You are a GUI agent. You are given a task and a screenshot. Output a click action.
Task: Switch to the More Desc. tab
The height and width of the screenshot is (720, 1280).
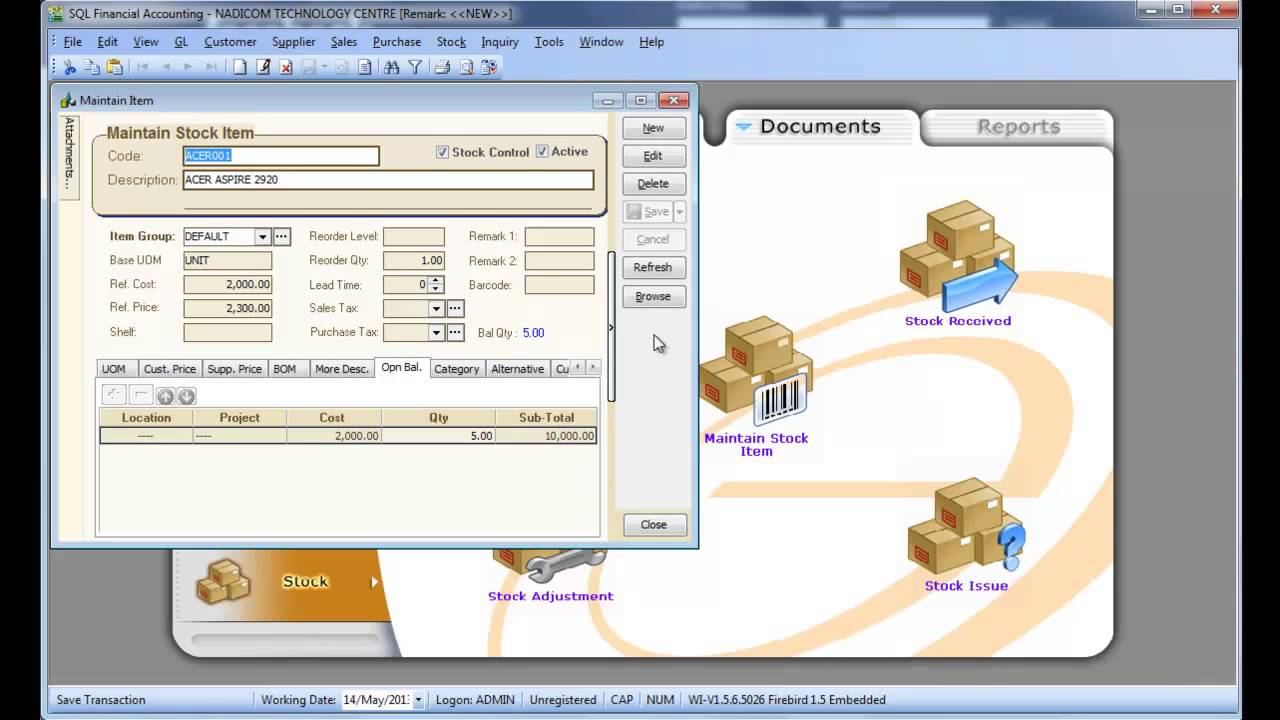tap(342, 369)
